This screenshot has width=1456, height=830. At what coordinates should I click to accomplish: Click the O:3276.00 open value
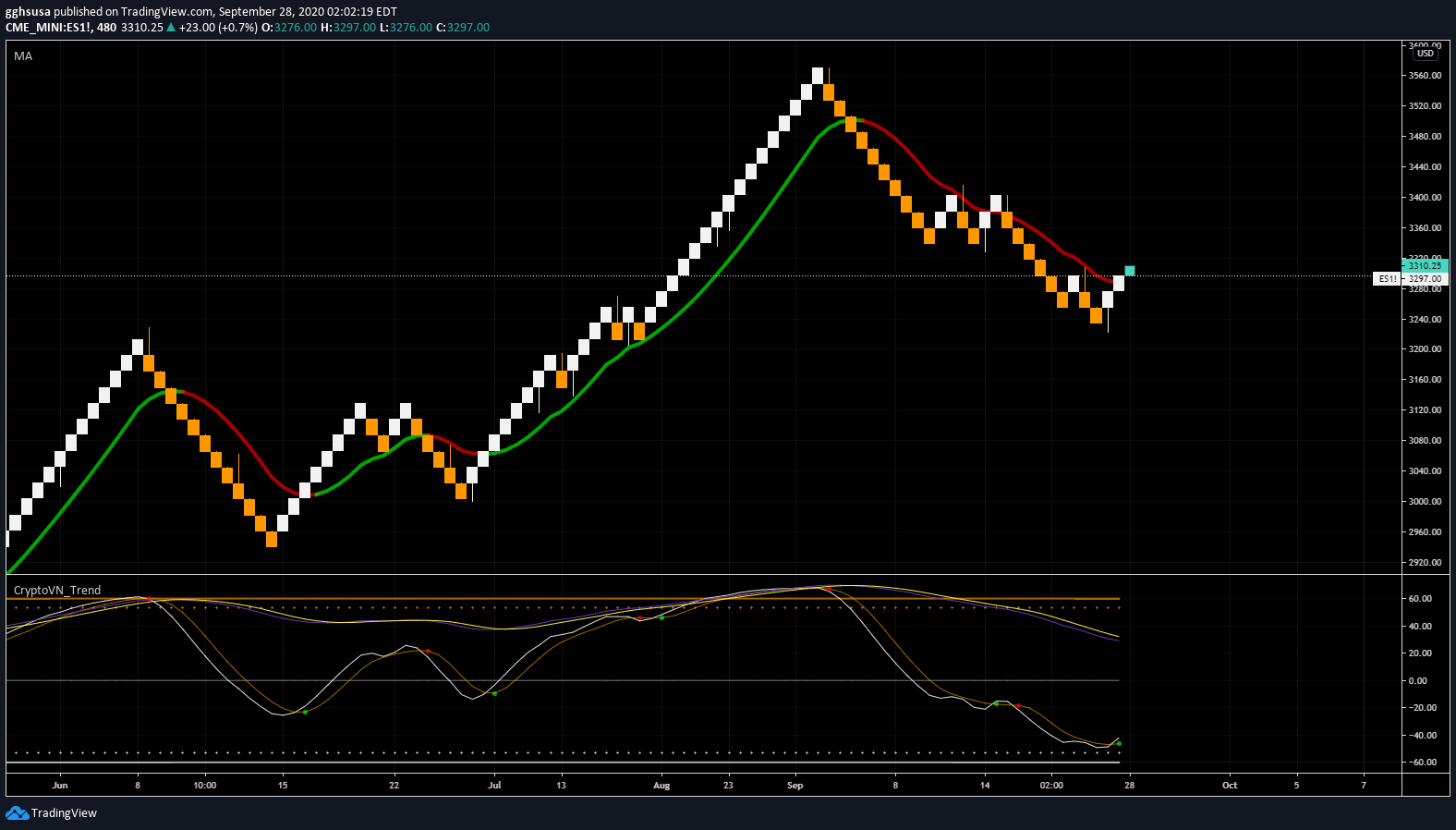(x=289, y=27)
